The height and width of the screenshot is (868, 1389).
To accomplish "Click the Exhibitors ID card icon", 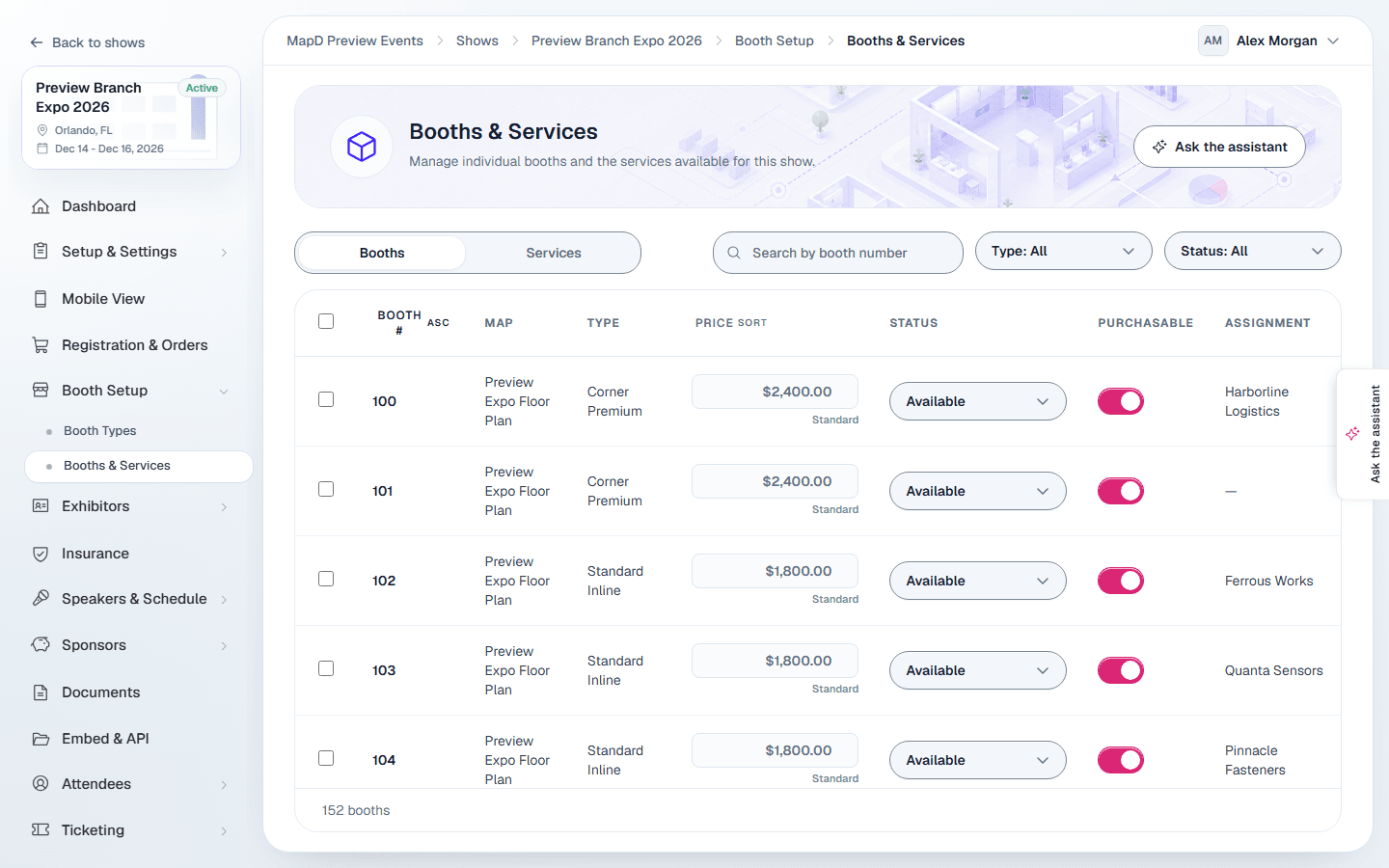I will click(x=41, y=506).
